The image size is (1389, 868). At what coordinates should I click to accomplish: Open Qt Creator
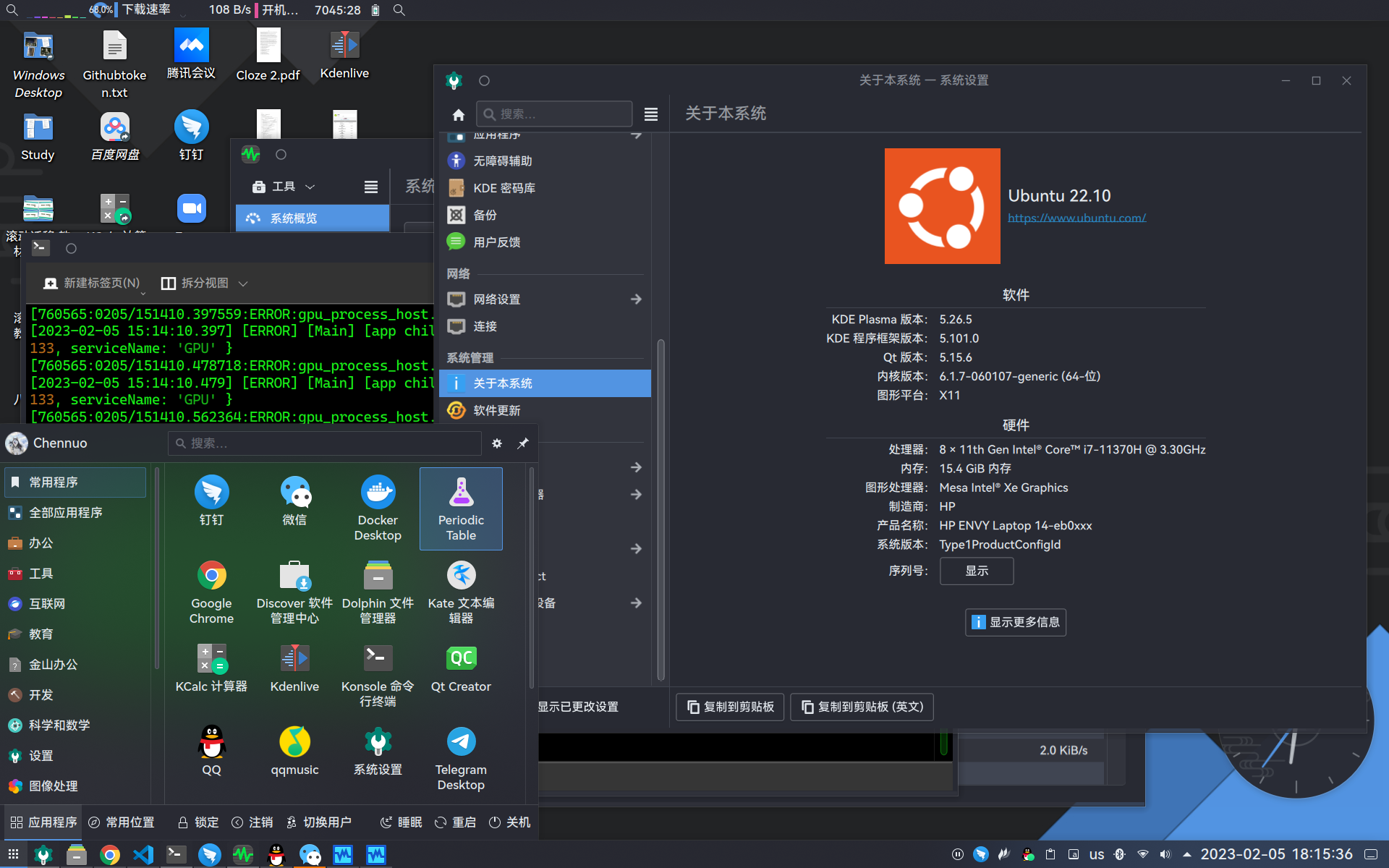click(x=461, y=669)
